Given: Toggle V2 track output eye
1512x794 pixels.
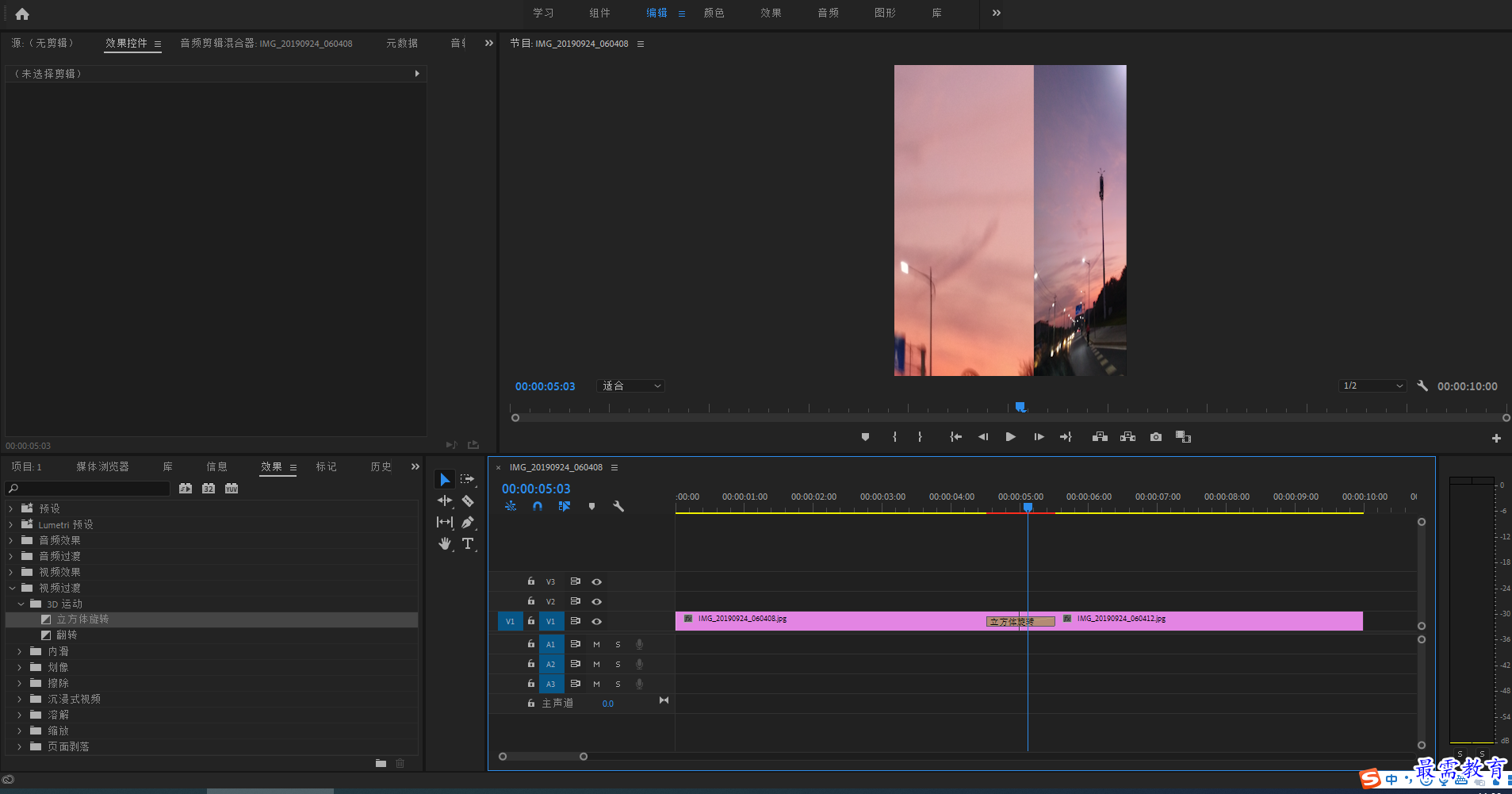Looking at the screenshot, I should (596, 601).
